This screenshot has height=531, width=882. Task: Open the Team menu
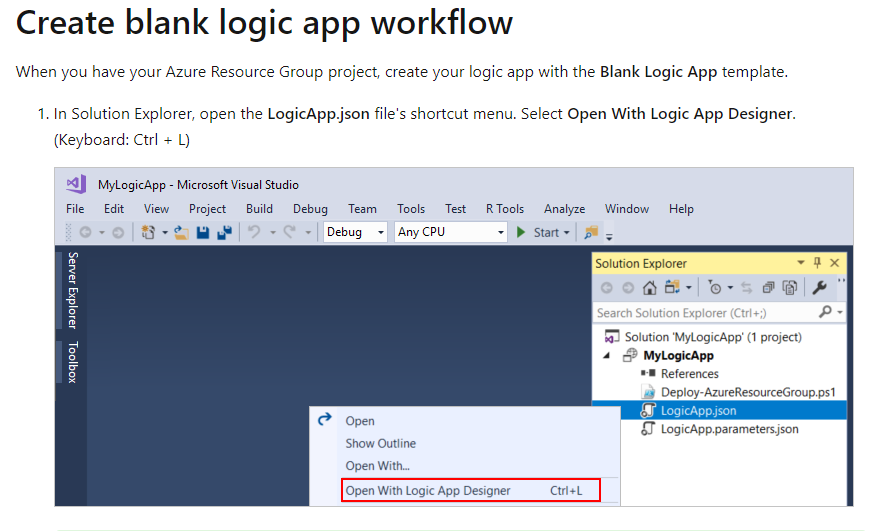click(362, 209)
